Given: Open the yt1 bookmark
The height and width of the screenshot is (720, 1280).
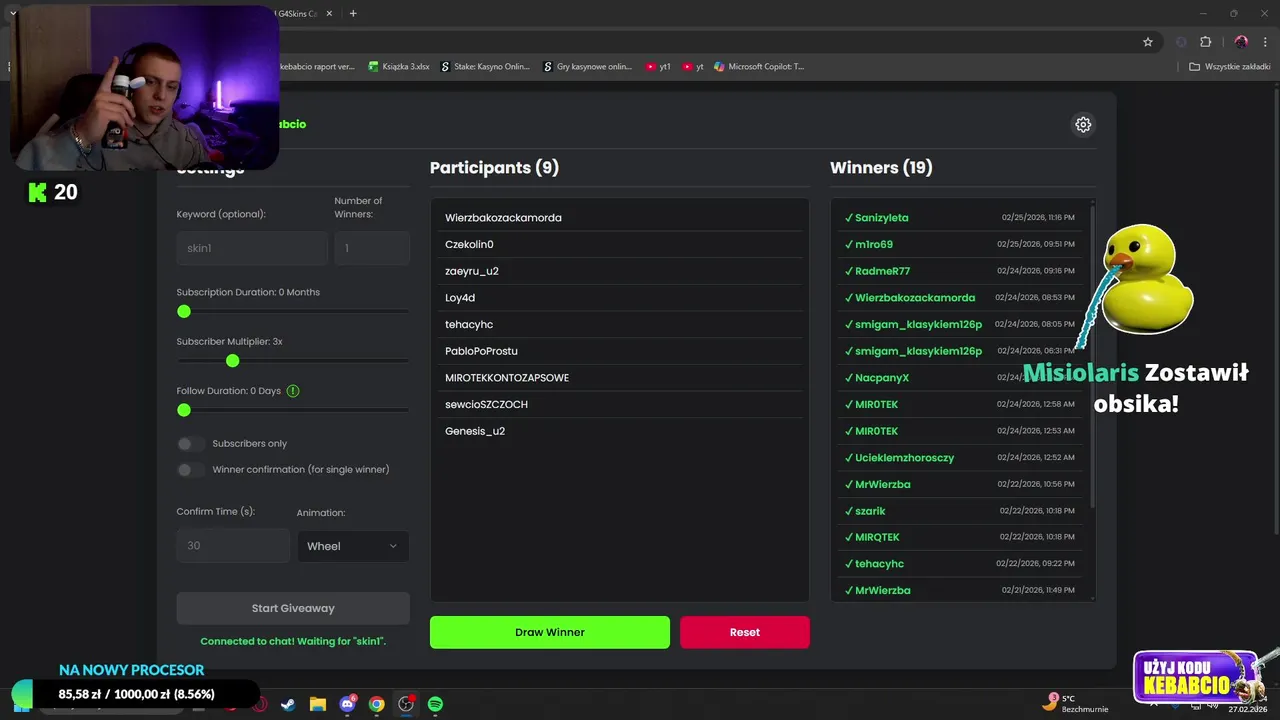Looking at the screenshot, I should click(x=658, y=67).
